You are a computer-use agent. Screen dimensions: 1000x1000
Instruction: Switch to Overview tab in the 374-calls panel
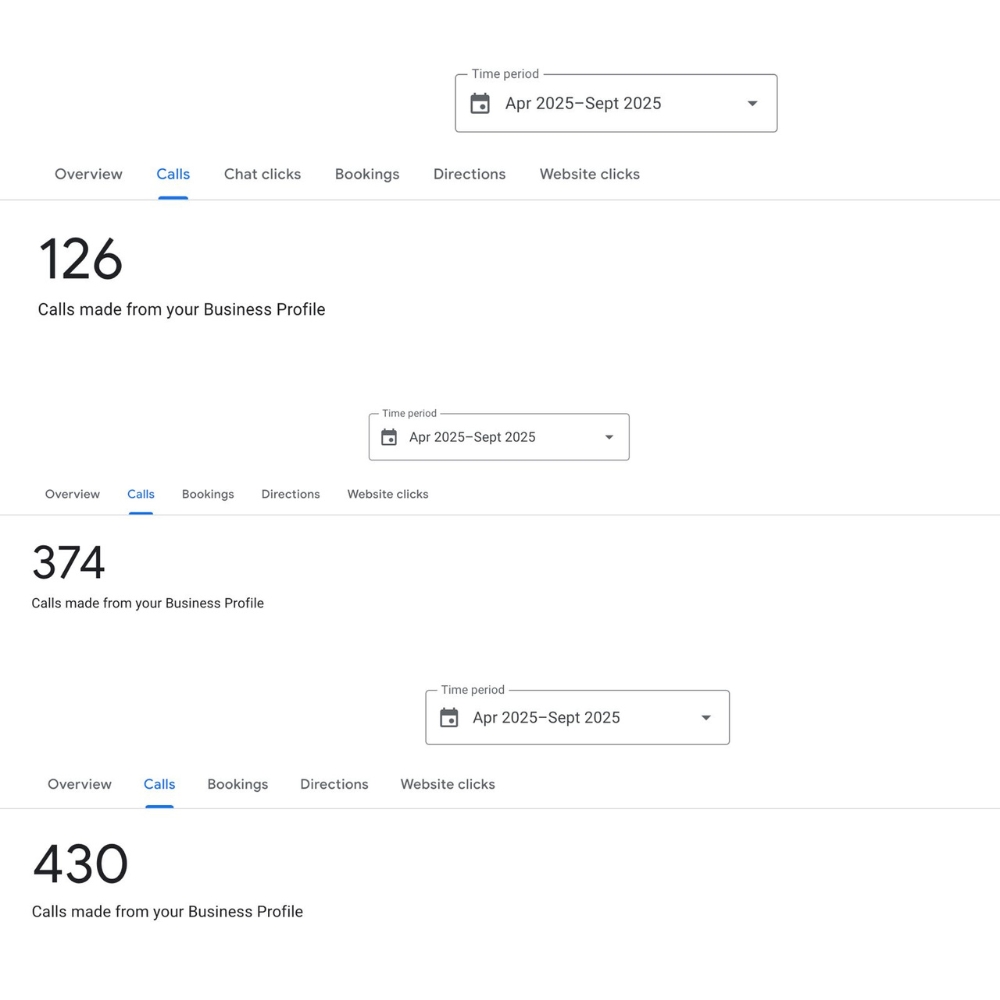pyautogui.click(x=72, y=494)
